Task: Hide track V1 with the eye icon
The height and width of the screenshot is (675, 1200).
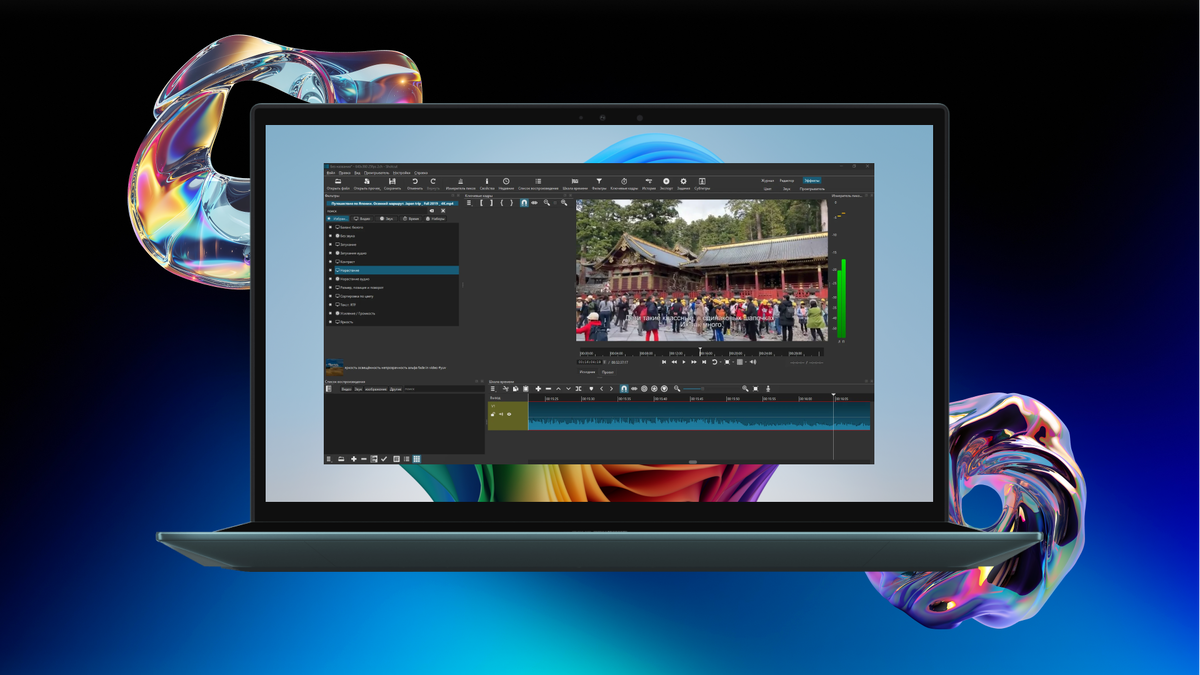Action: (509, 414)
